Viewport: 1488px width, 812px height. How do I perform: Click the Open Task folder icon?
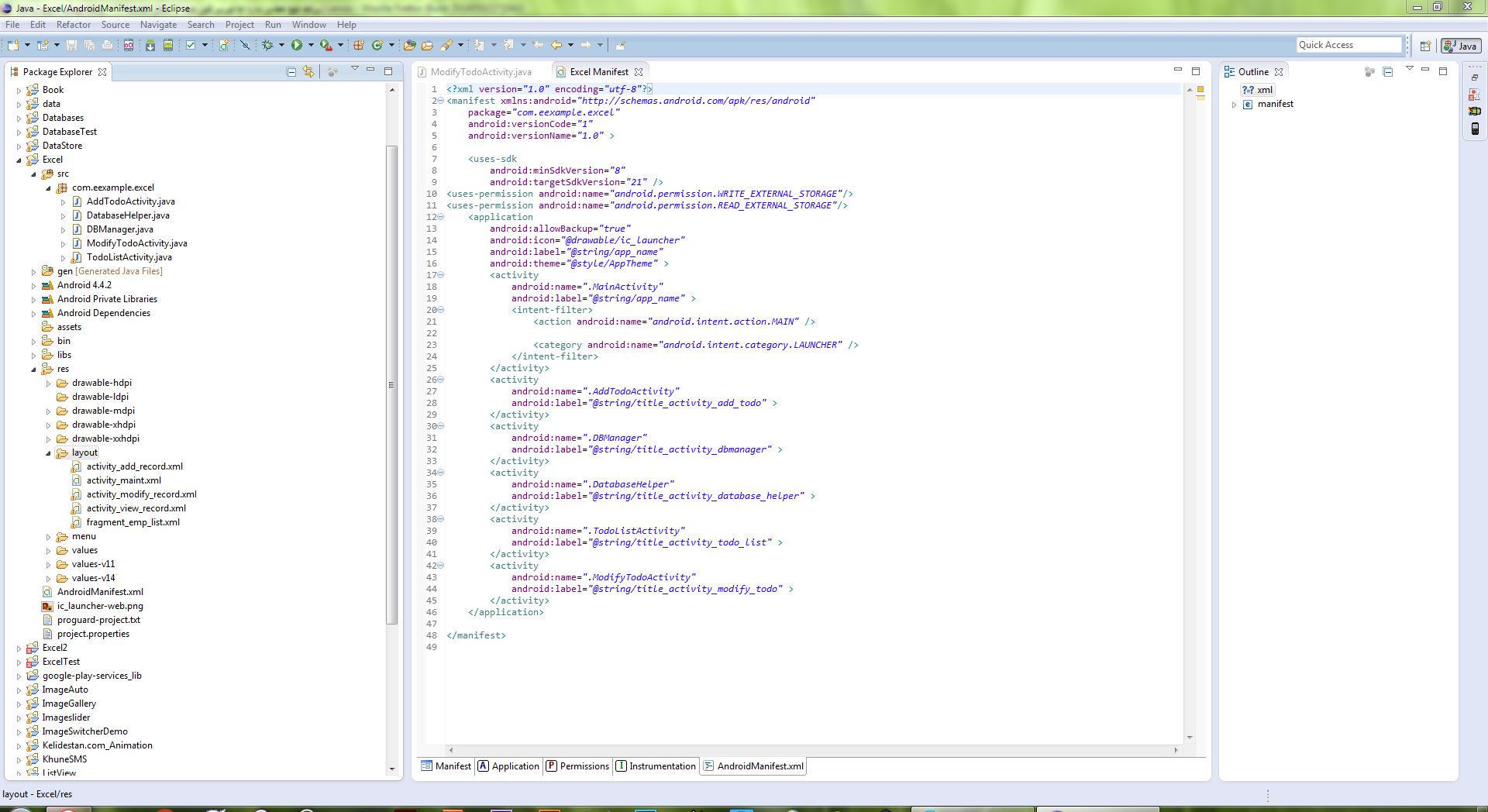click(x=427, y=45)
